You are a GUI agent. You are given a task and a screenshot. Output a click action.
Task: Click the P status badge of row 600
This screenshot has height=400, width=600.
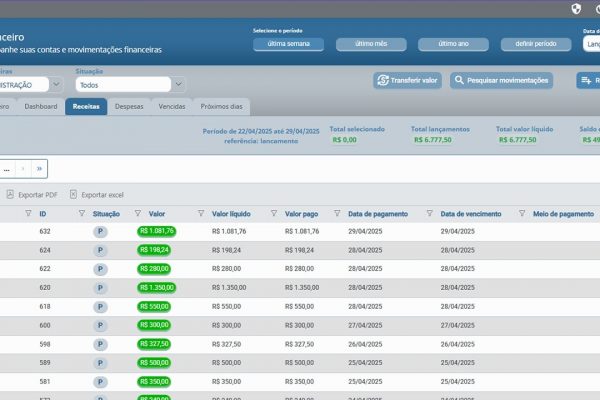coord(100,325)
